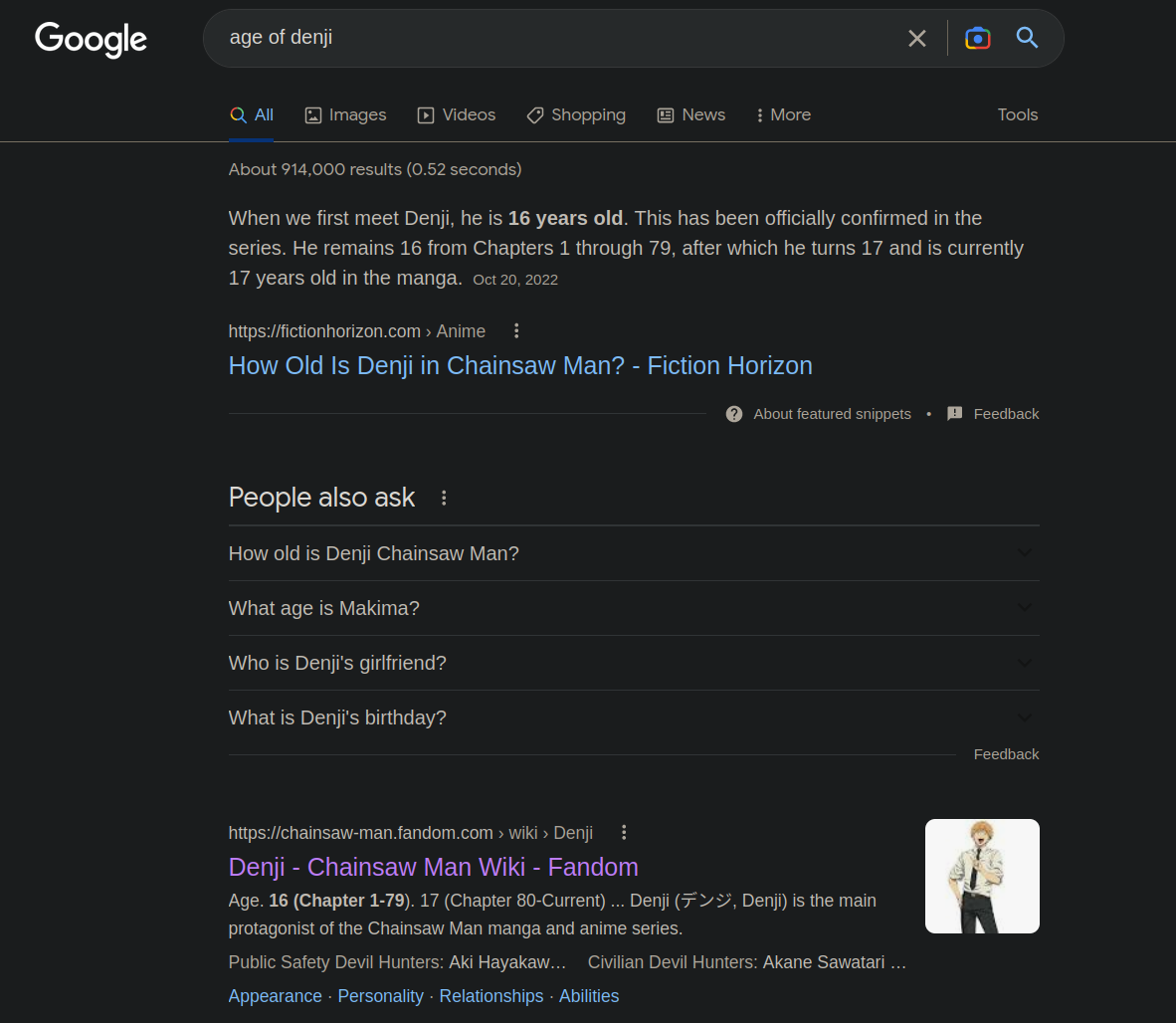Open Denji - Chainsaw Man Wiki link
Image resolution: width=1176 pixels, height=1023 pixels.
[x=433, y=867]
